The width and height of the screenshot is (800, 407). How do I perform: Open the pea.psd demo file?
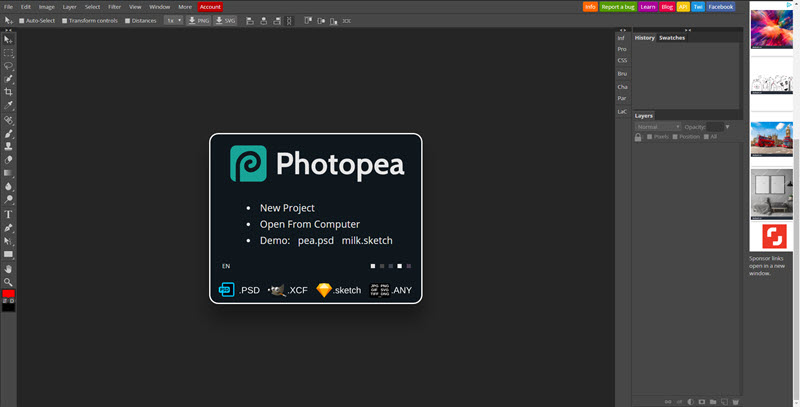(316, 241)
